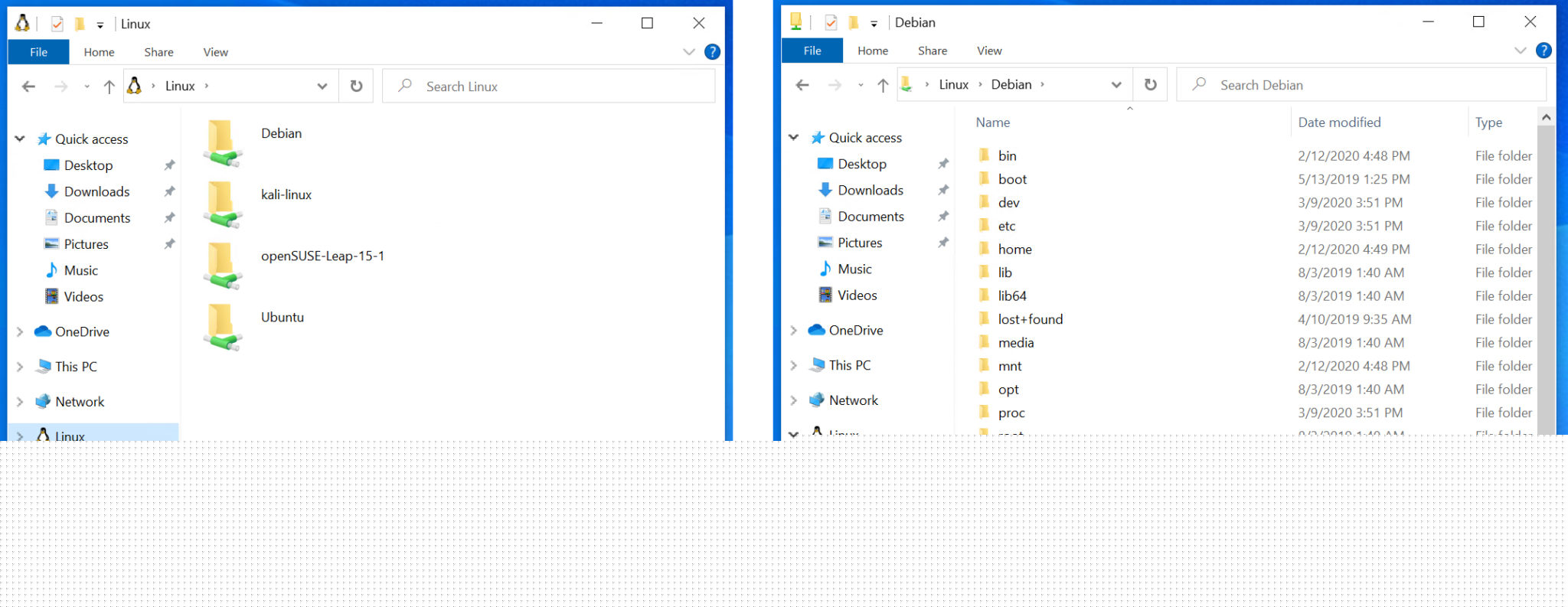Viewport: 1568px width, 607px height.
Task: Open recent locations dropdown in Linux window
Action: pyautogui.click(x=87, y=86)
